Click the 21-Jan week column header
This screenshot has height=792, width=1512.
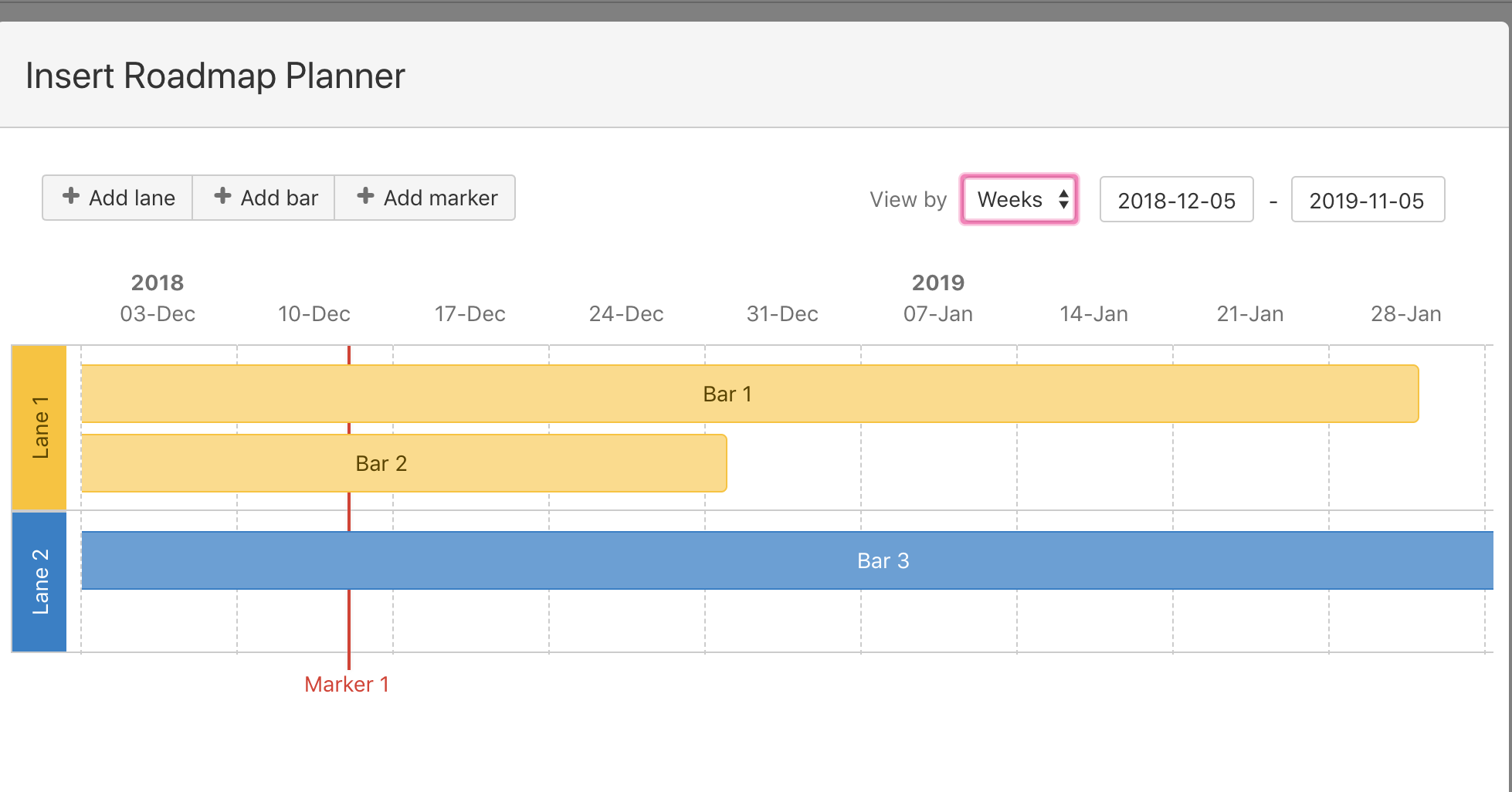[1250, 314]
